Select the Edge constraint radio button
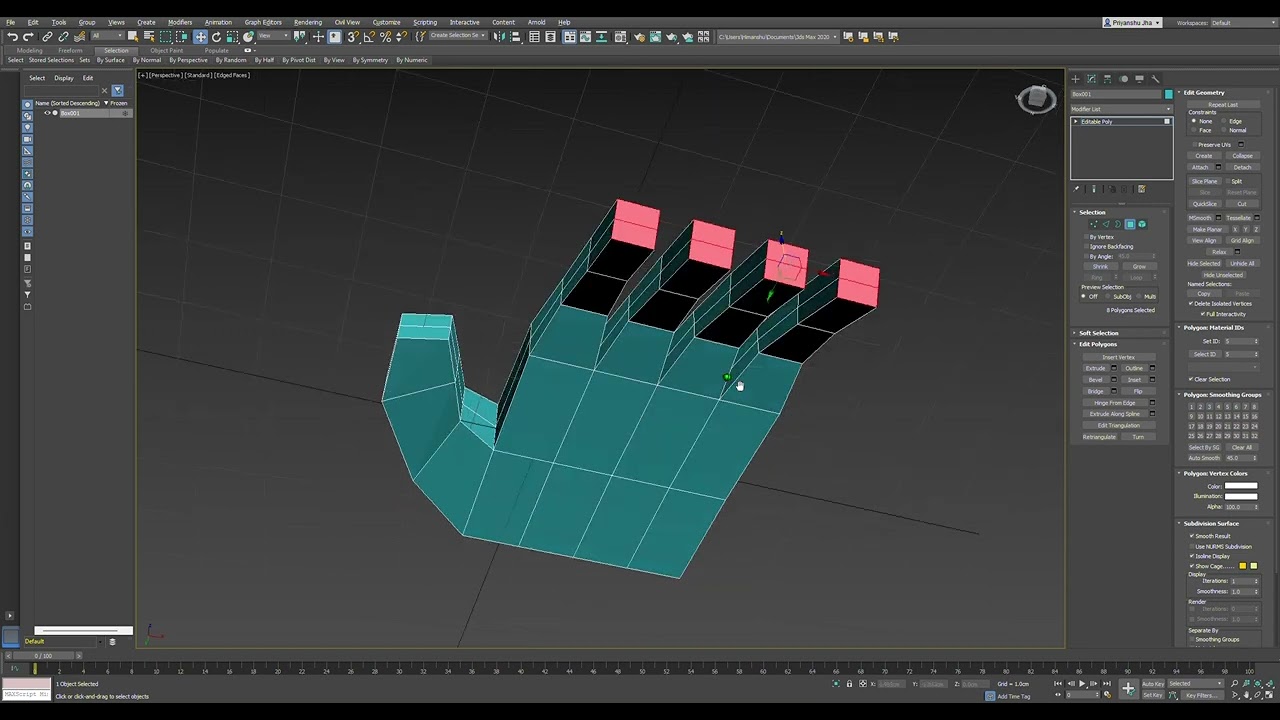 click(1224, 121)
